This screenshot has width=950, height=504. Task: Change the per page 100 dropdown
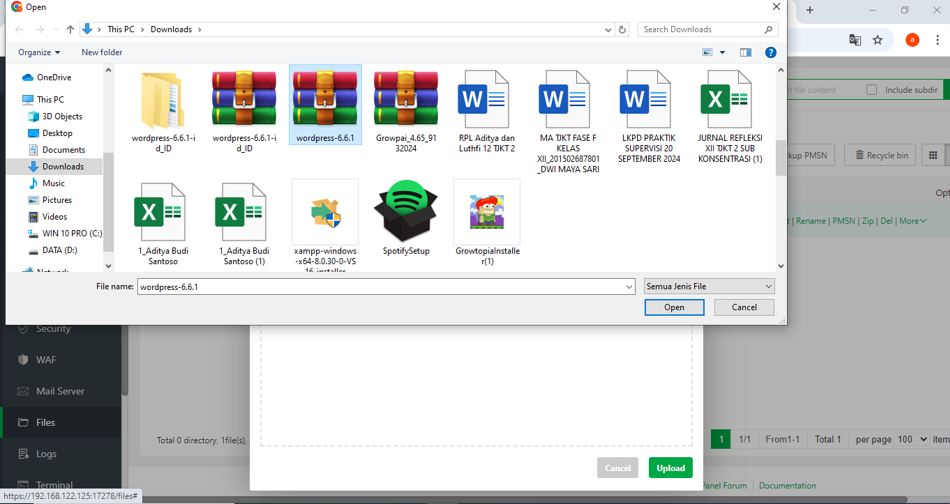pyautogui.click(x=912, y=439)
